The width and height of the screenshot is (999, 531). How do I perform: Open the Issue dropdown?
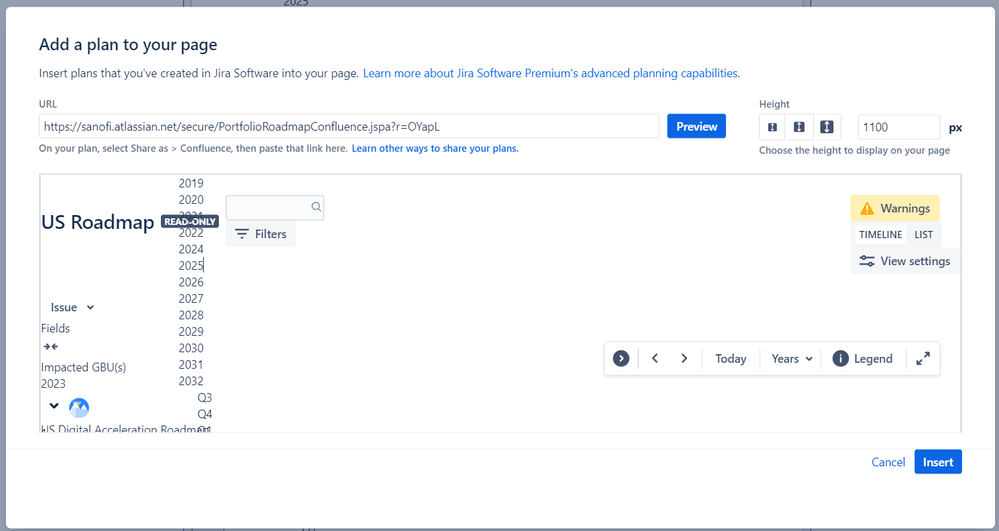point(72,307)
